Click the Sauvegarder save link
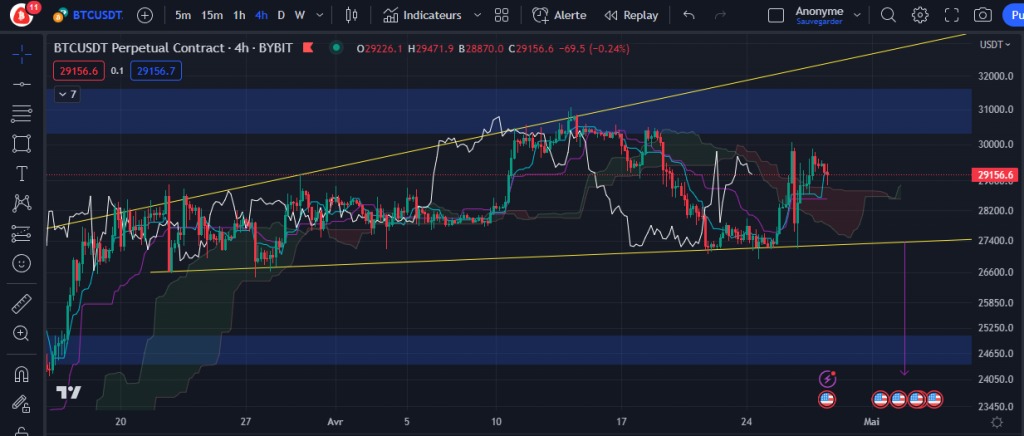The width and height of the screenshot is (1024, 436). click(819, 22)
